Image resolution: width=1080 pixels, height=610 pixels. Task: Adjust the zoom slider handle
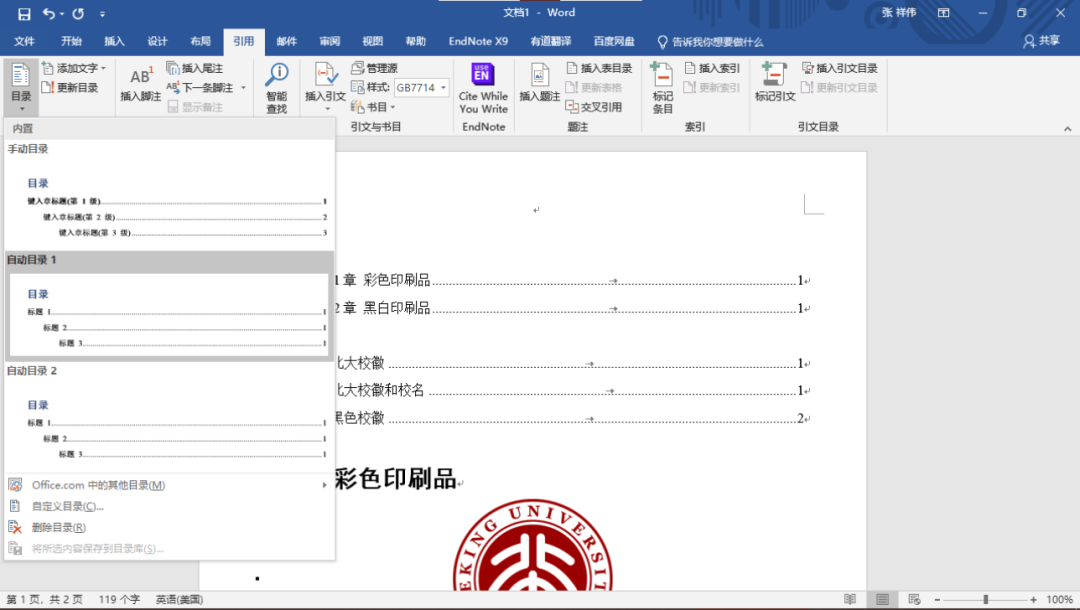click(986, 600)
